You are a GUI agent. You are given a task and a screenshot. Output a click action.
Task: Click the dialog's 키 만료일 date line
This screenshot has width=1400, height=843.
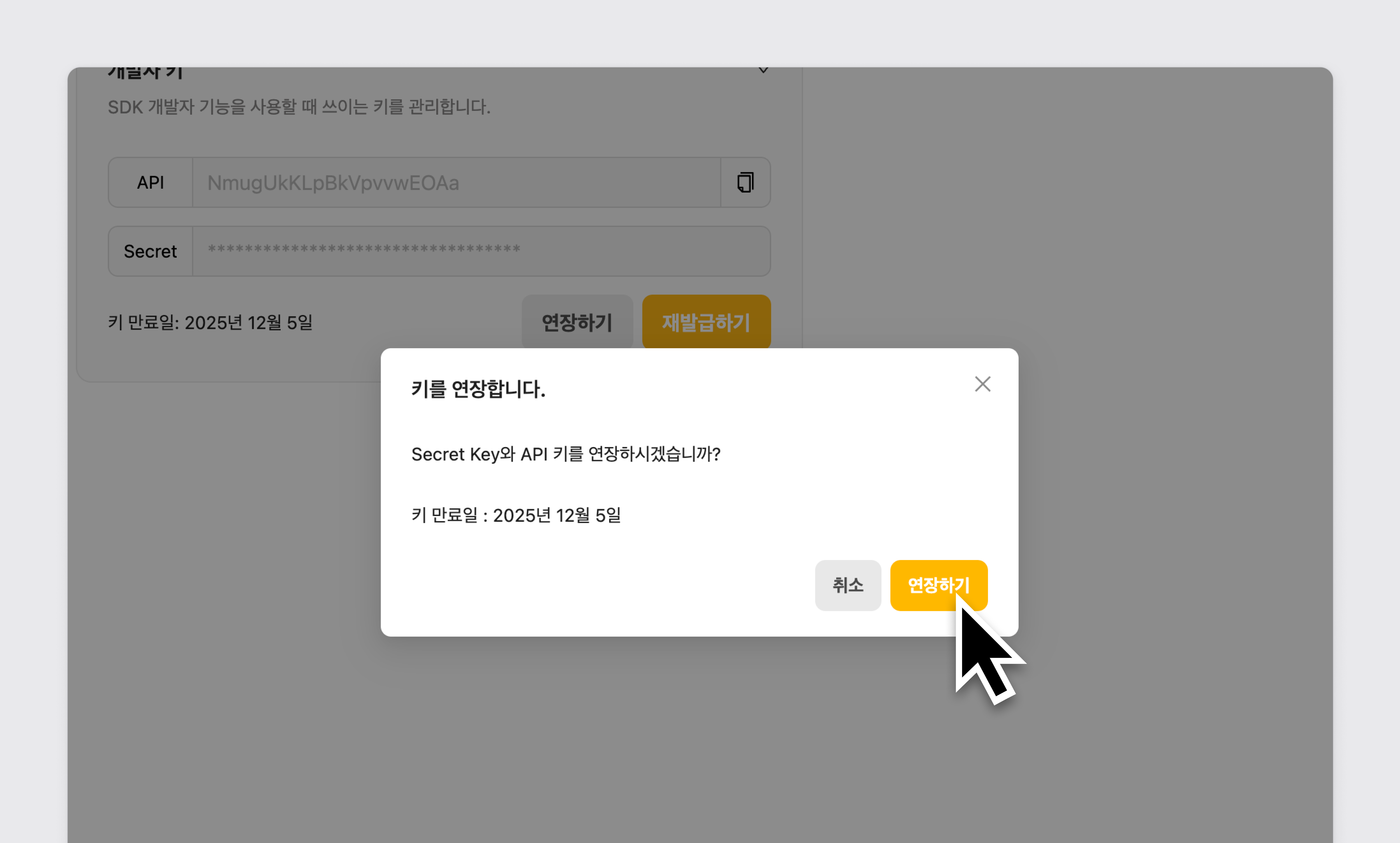coord(516,515)
